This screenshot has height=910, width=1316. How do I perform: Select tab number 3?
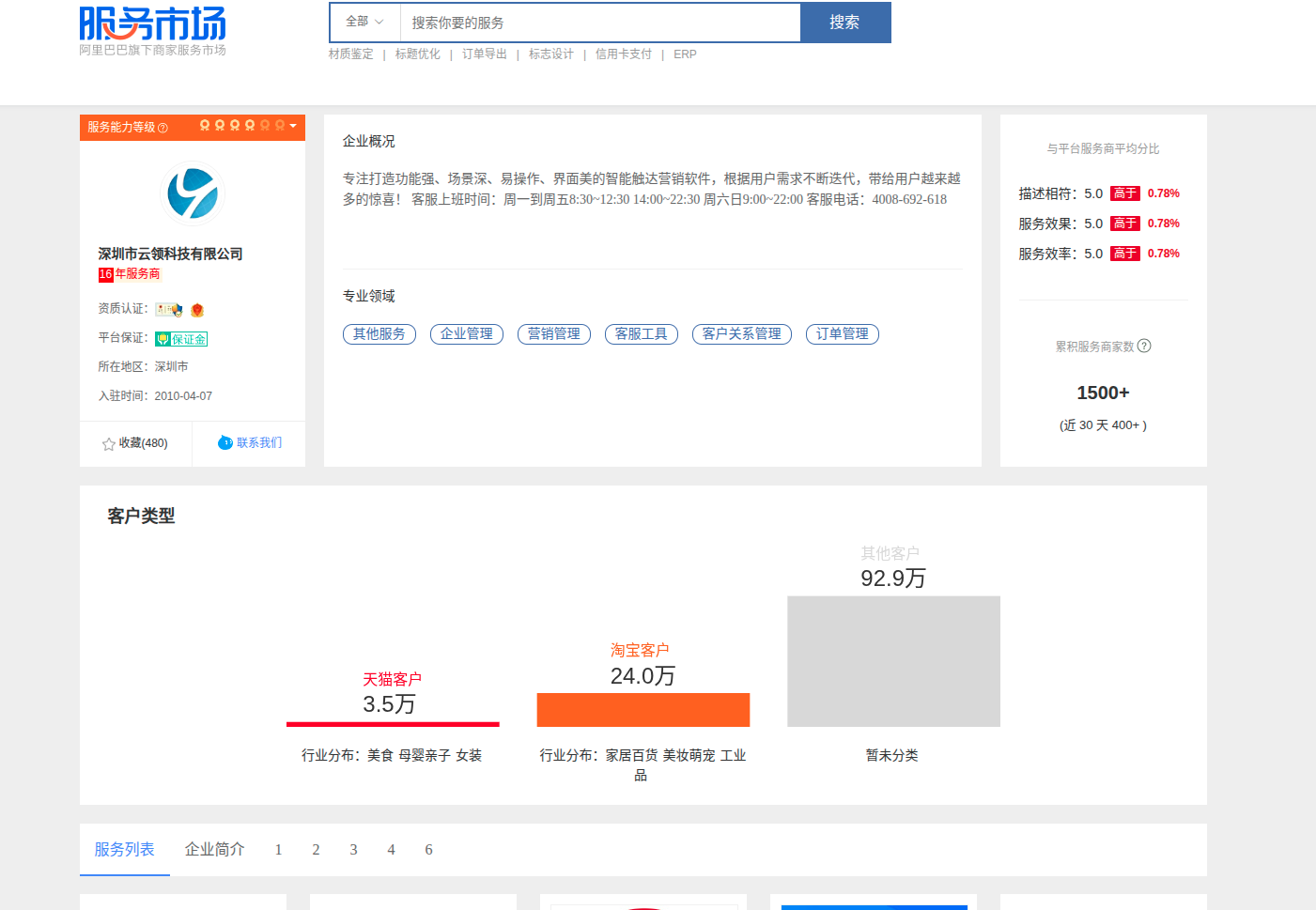pos(353,850)
